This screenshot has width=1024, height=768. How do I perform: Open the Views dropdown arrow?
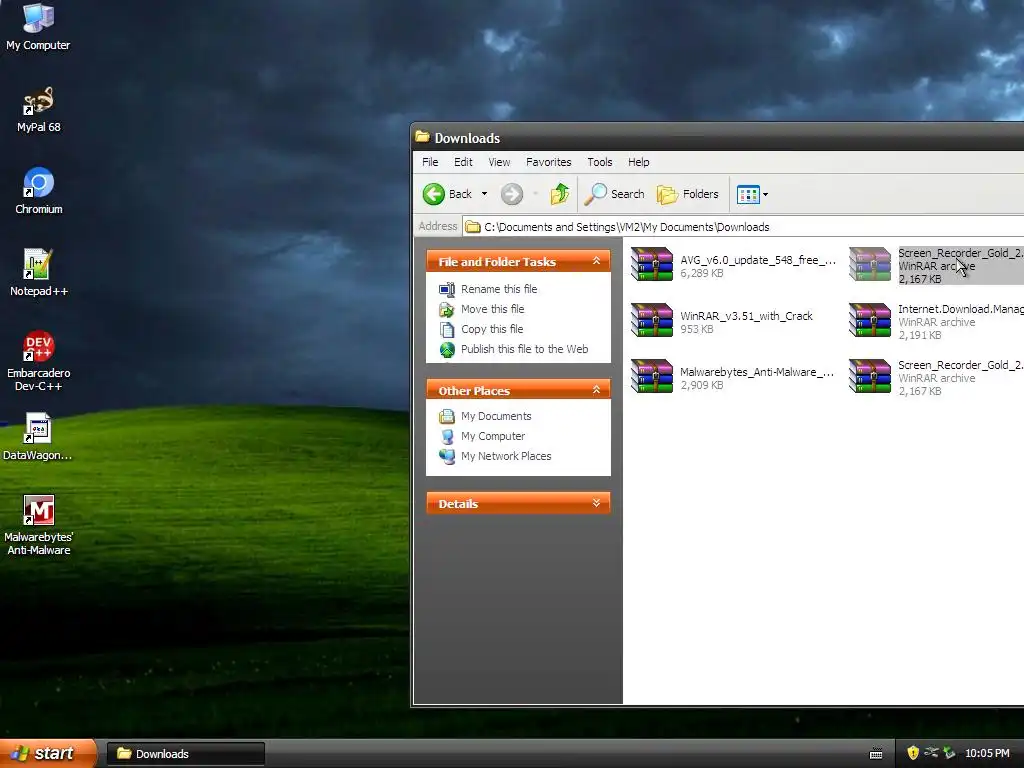coord(765,195)
